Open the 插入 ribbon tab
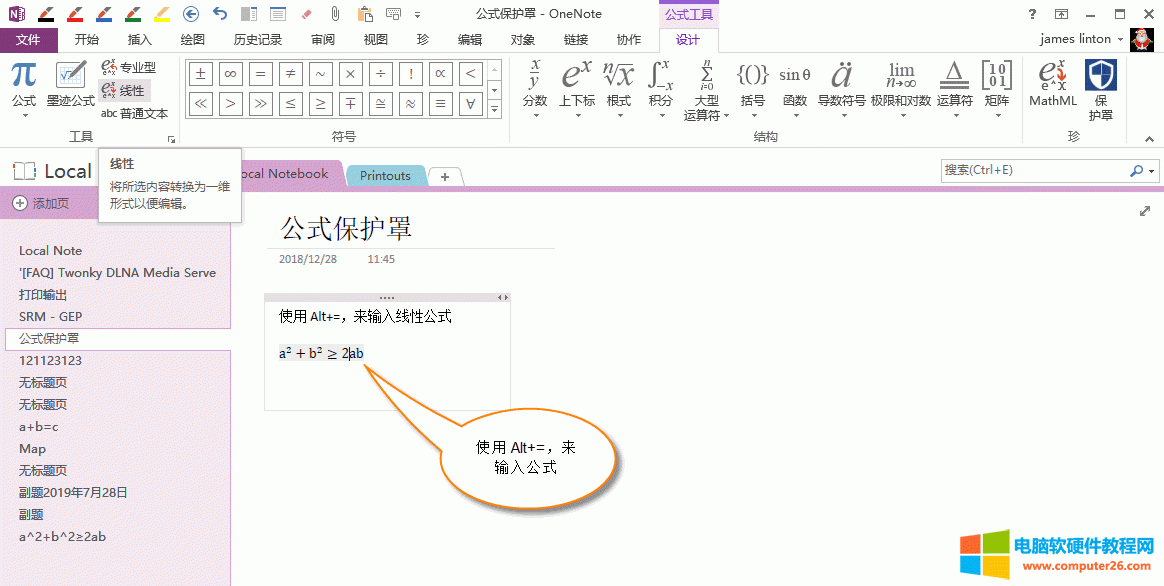The height and width of the screenshot is (586, 1164). point(140,40)
